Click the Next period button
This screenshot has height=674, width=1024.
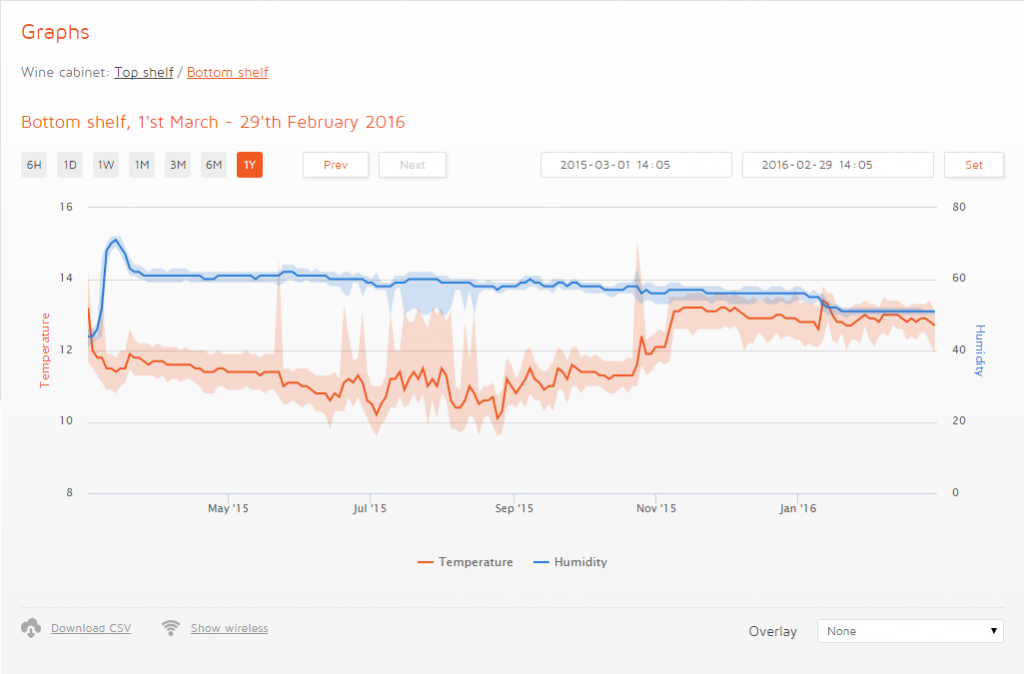(x=413, y=165)
